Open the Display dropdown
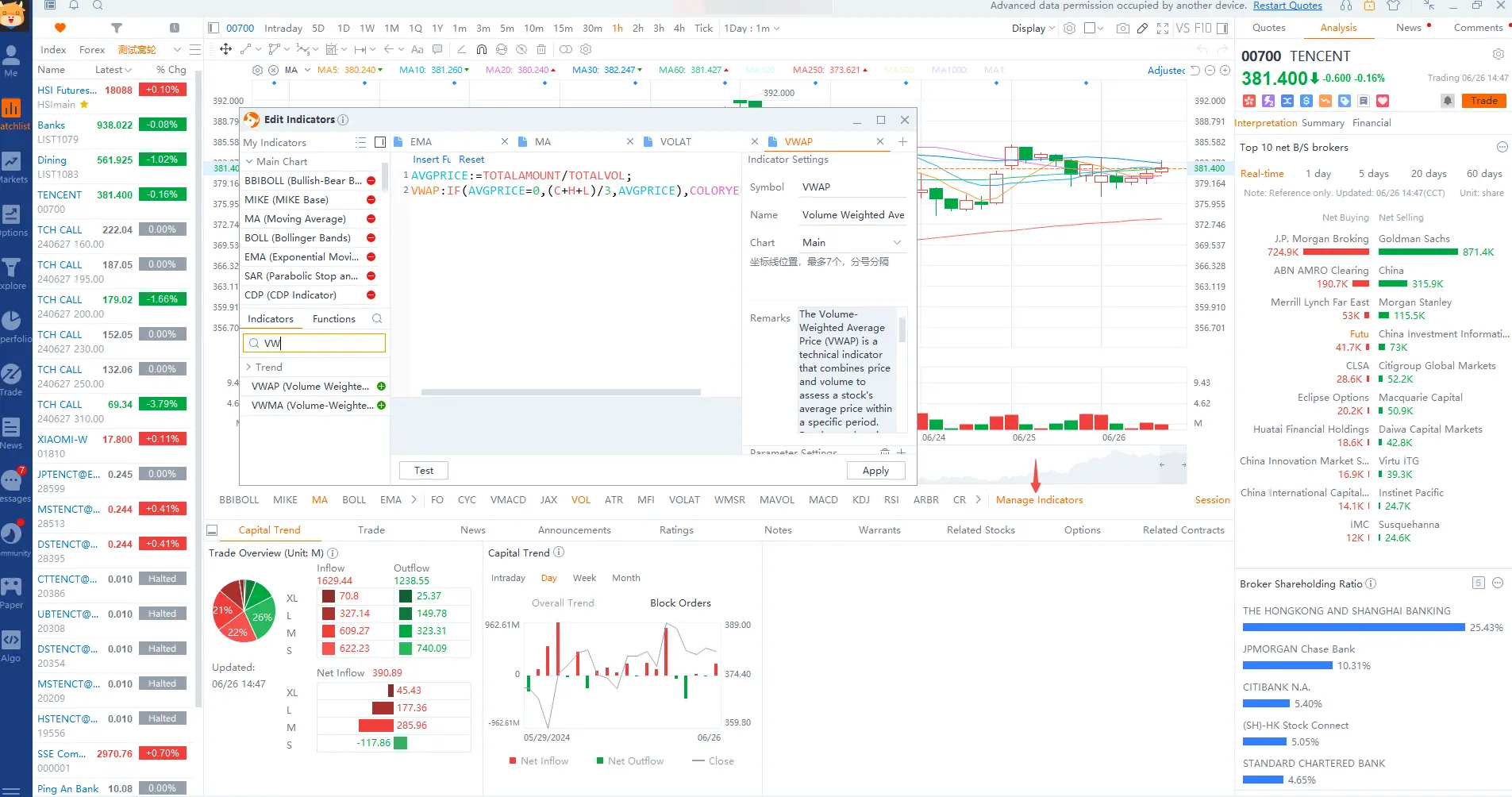Image resolution: width=1512 pixels, height=797 pixels. coord(1033,29)
